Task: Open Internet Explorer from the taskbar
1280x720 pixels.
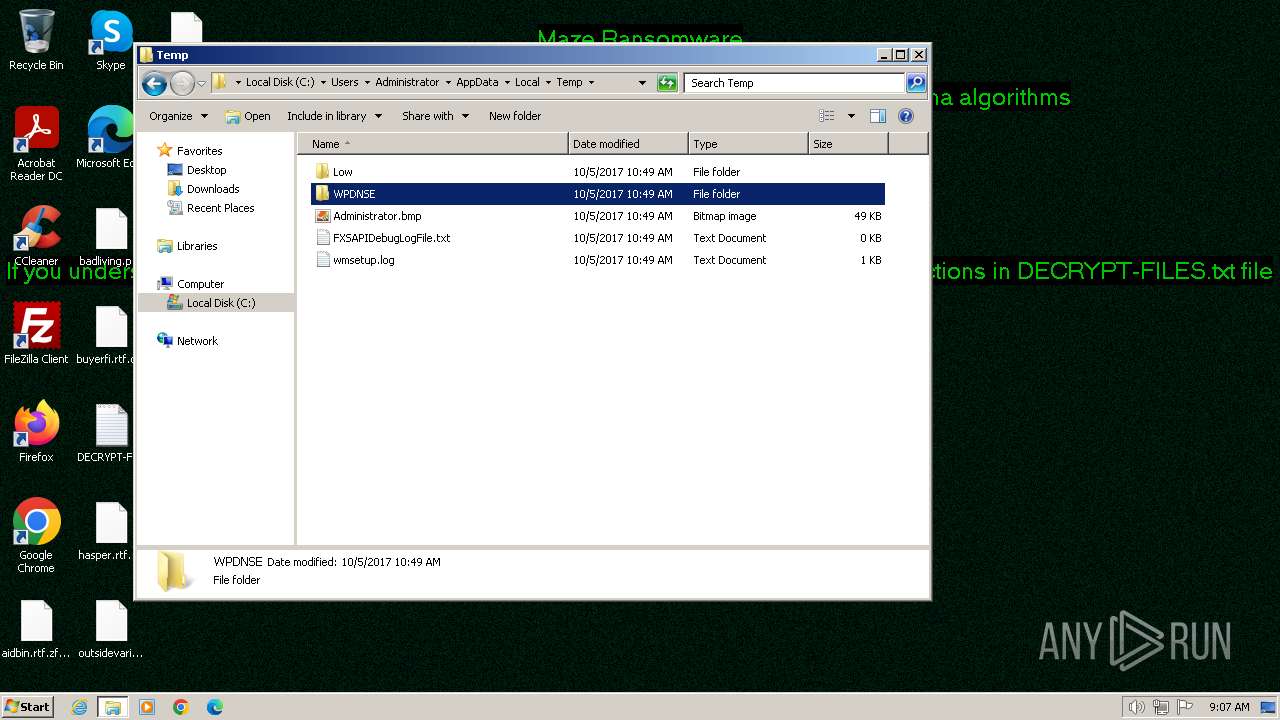Action: (80, 707)
